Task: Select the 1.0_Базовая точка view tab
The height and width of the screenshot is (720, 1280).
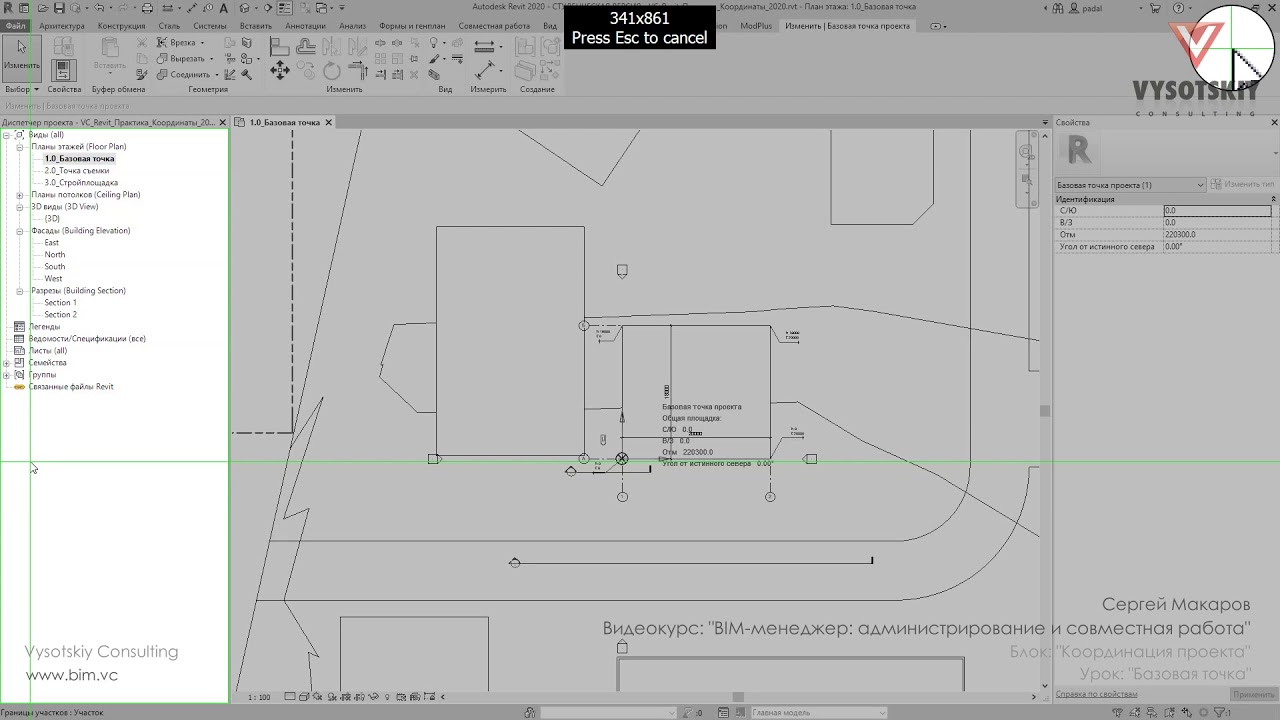Action: (x=285, y=122)
